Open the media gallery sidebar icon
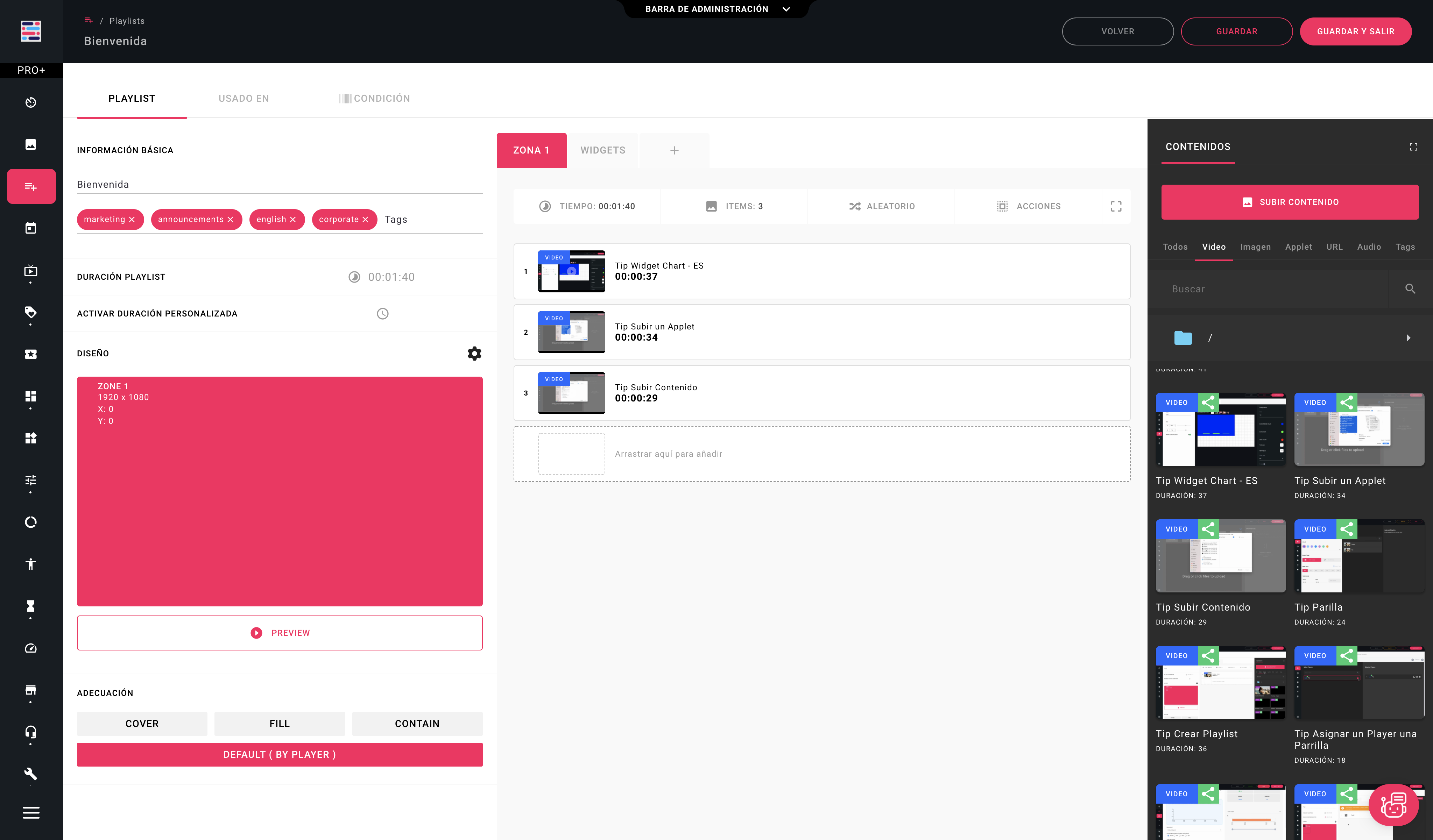The height and width of the screenshot is (840, 1433). point(31,144)
